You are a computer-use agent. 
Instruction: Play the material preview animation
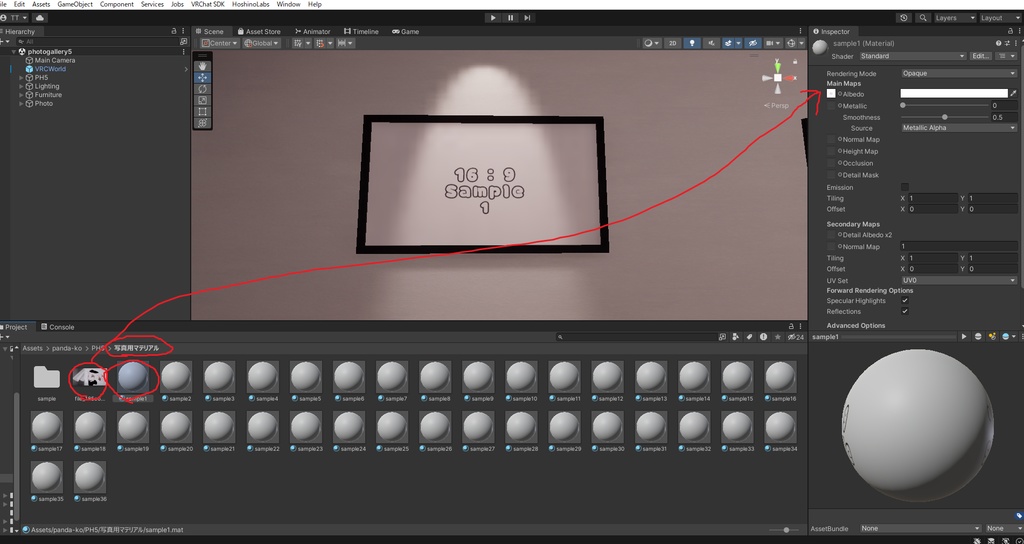tap(963, 336)
